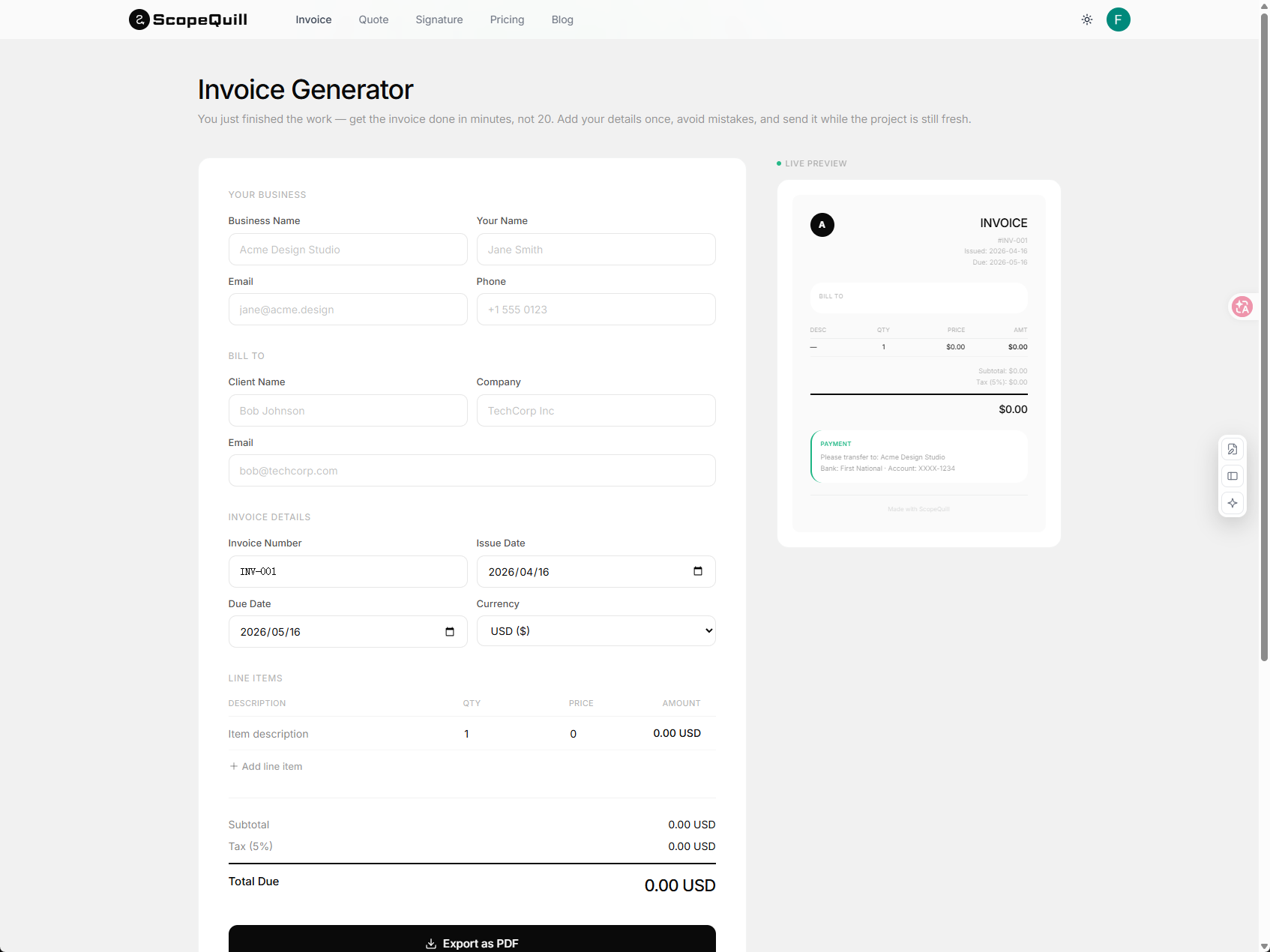The image size is (1270, 952).
Task: Click the document edit icon in floating sidebar
Action: (x=1233, y=449)
